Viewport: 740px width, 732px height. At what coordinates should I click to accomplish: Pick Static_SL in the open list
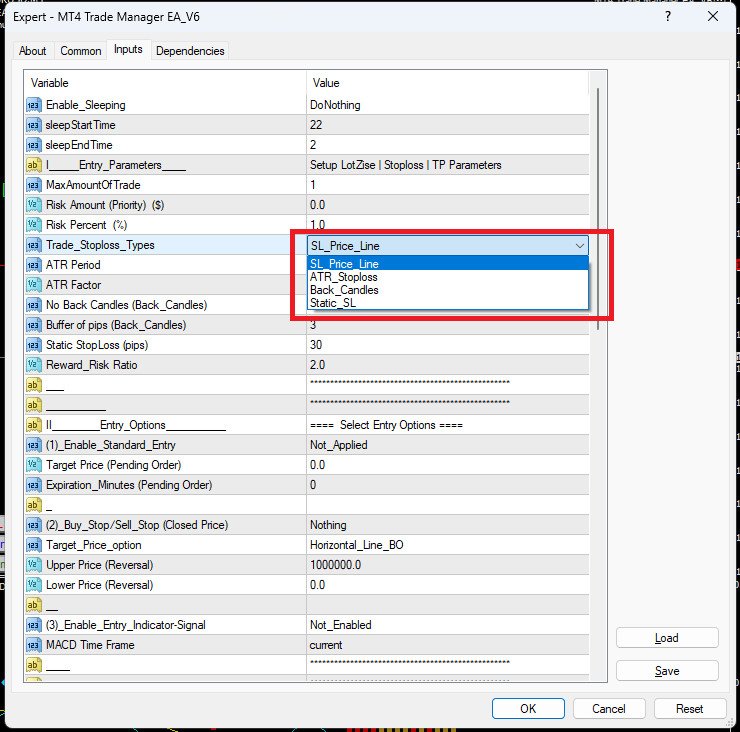pos(333,303)
